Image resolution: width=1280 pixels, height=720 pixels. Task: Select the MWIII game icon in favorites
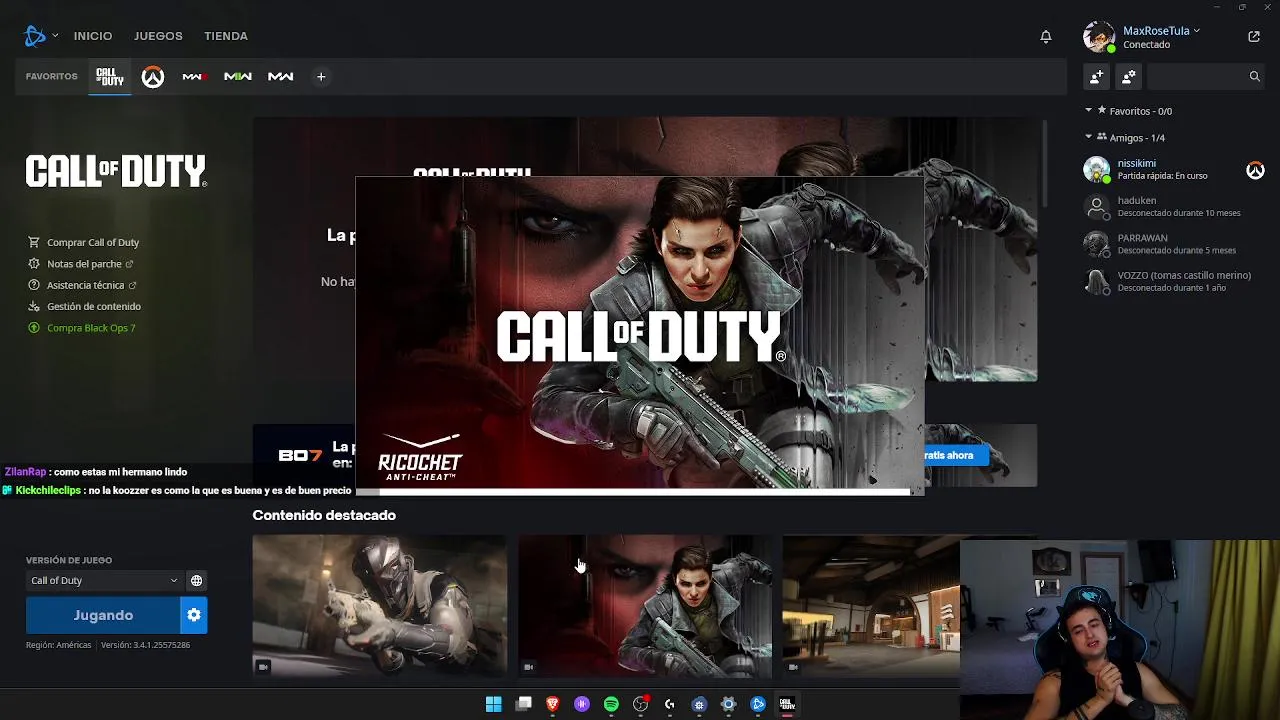194,77
